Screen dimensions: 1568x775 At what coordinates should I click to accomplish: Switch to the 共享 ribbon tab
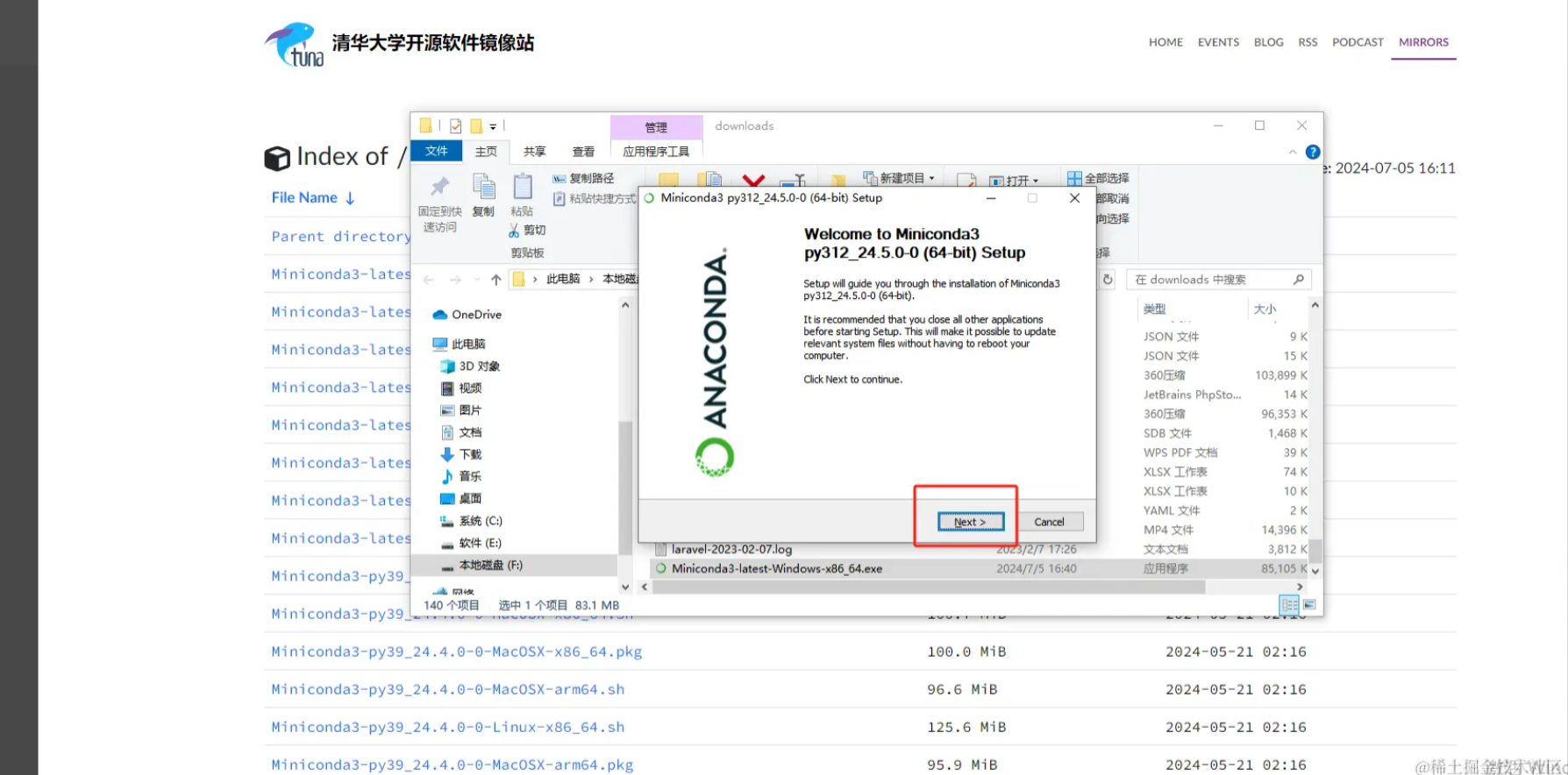coord(534,152)
